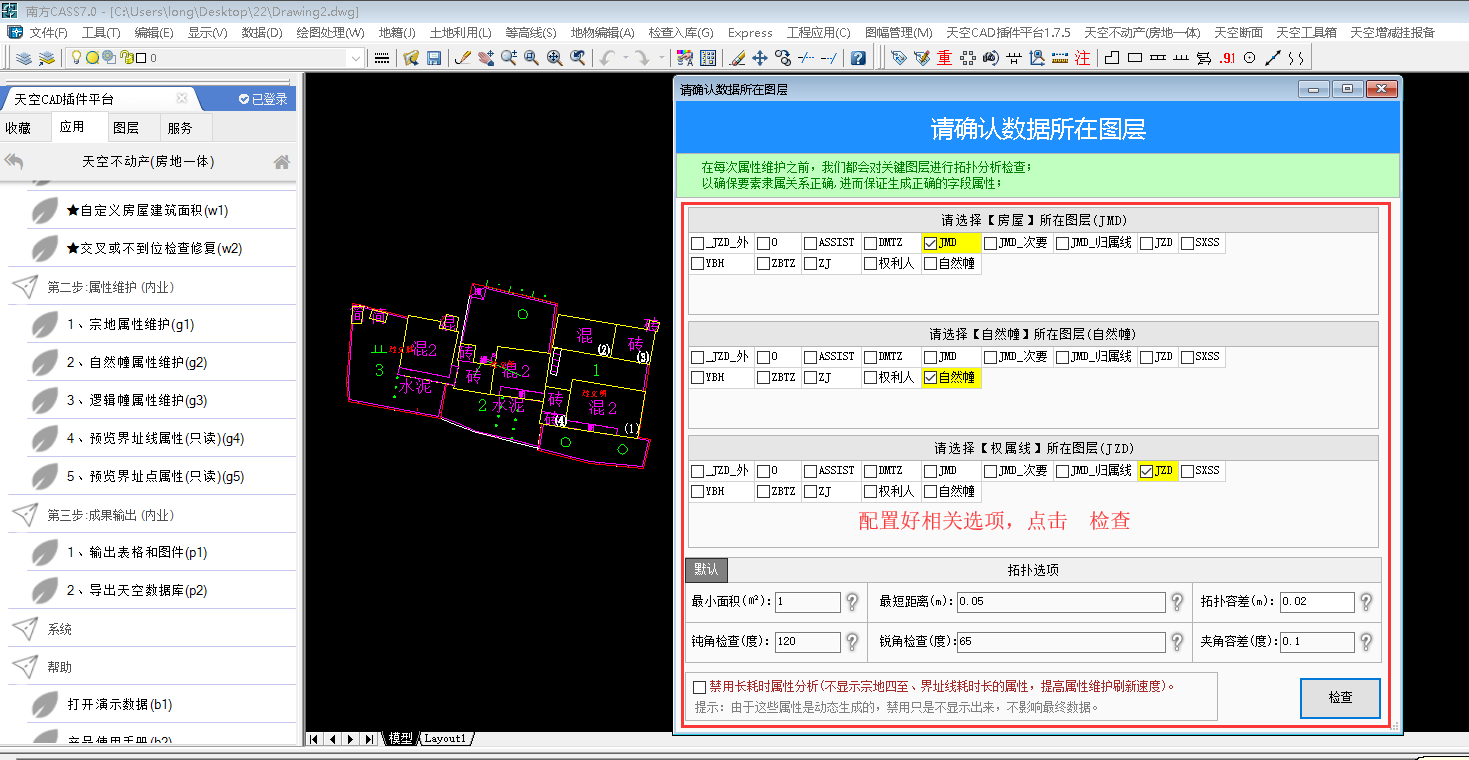
Task: Click the 钝角检查(度) input field
Action: [807, 642]
